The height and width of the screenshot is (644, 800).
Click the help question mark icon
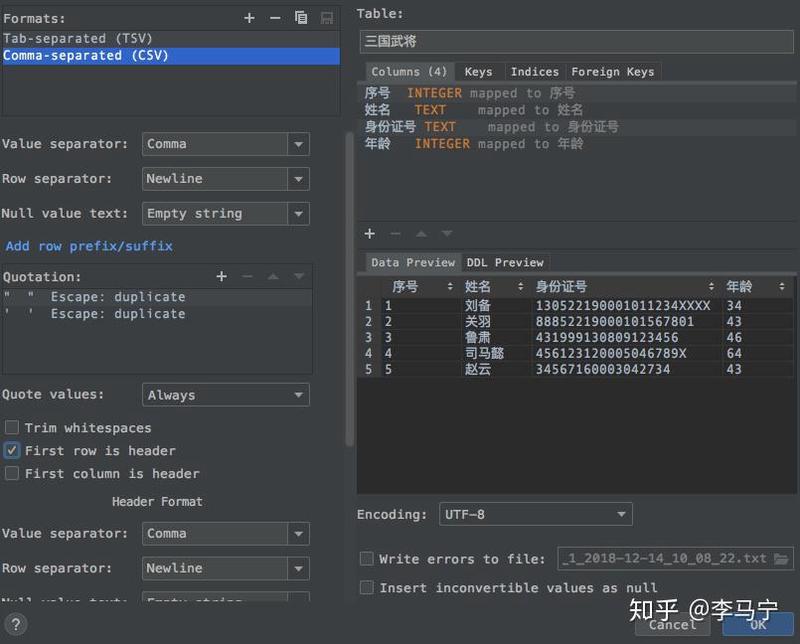[15, 625]
